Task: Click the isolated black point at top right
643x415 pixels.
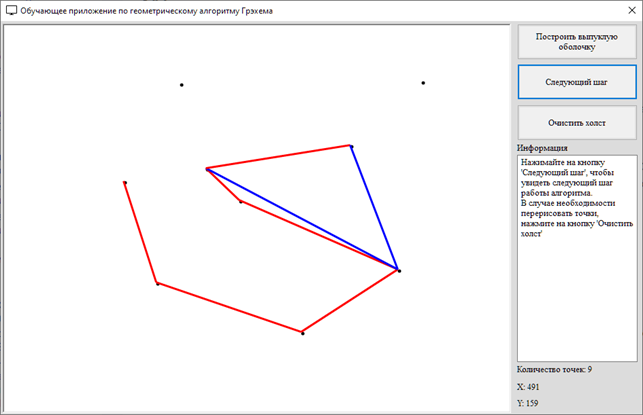Action: [423, 83]
